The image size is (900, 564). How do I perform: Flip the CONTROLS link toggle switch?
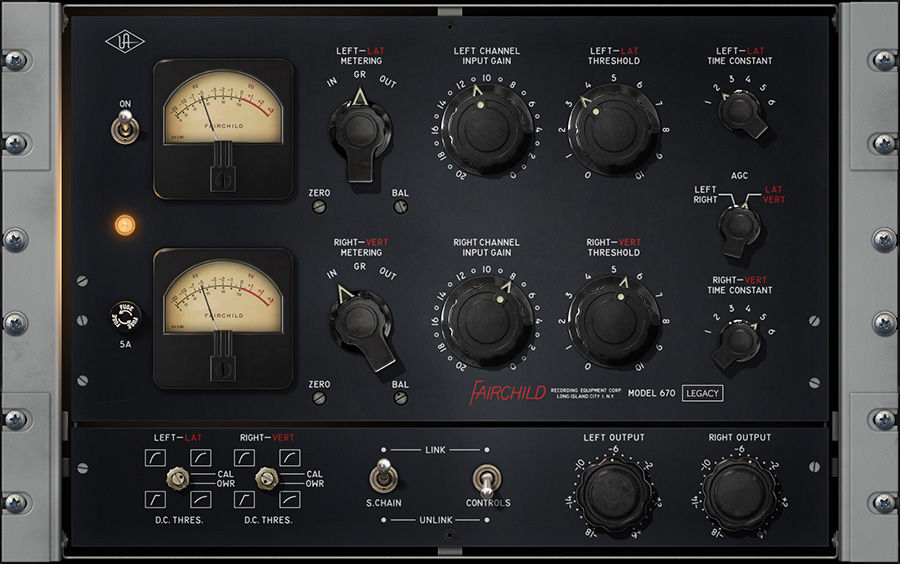click(x=487, y=480)
